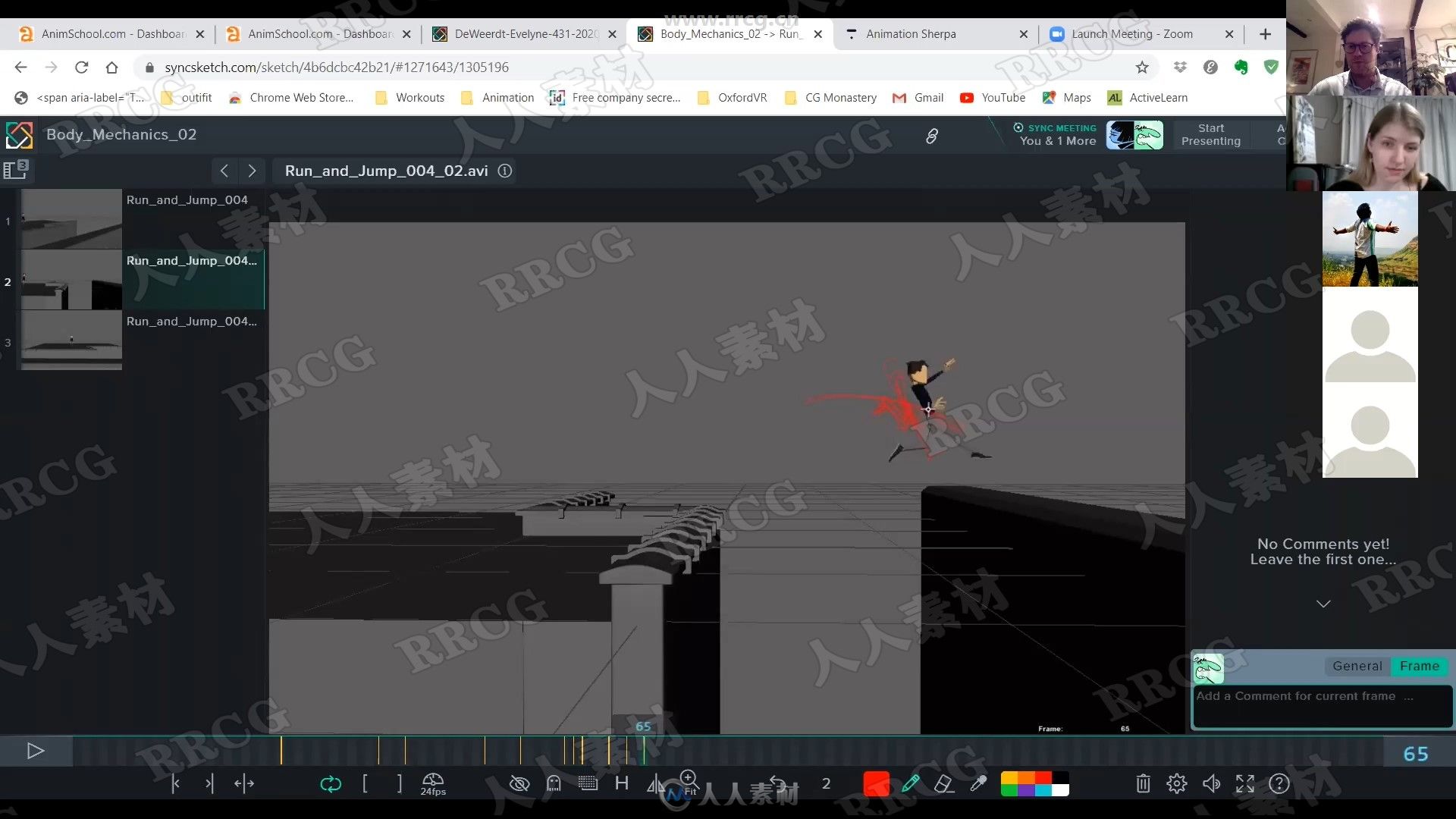Select the Draw/Pencil annotation tool
This screenshot has width=1456, height=819.
pyautogui.click(x=910, y=783)
